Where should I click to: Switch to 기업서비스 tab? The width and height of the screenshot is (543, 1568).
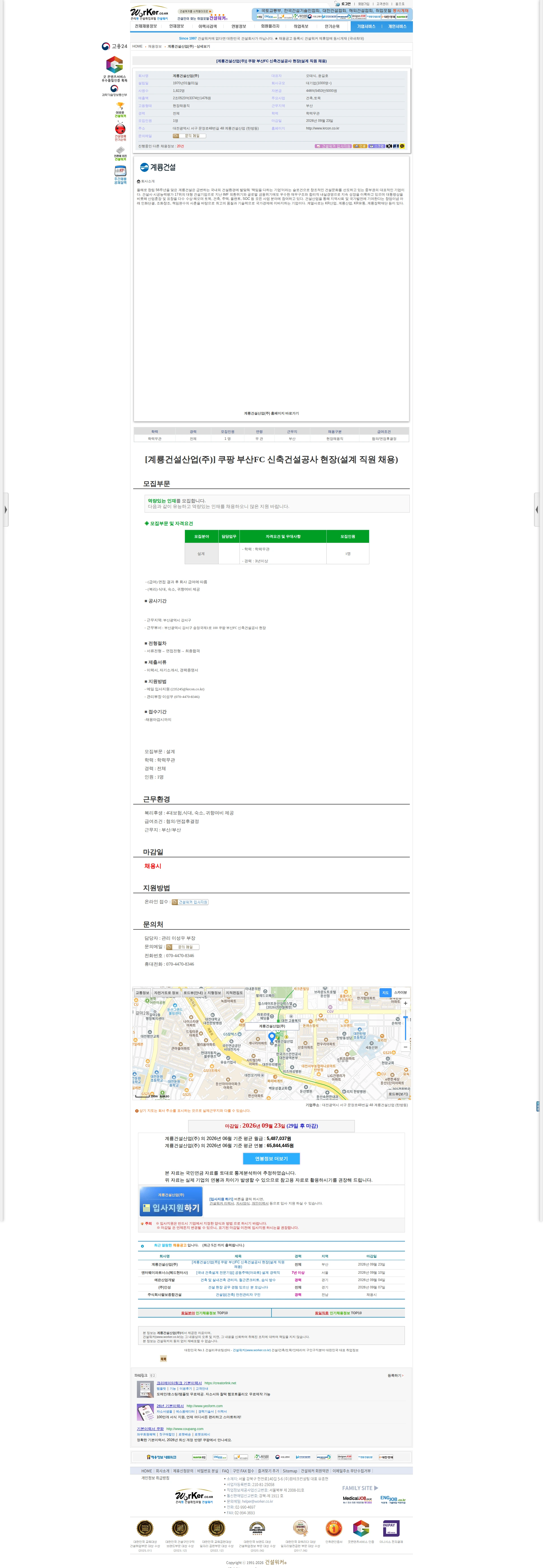(366, 27)
